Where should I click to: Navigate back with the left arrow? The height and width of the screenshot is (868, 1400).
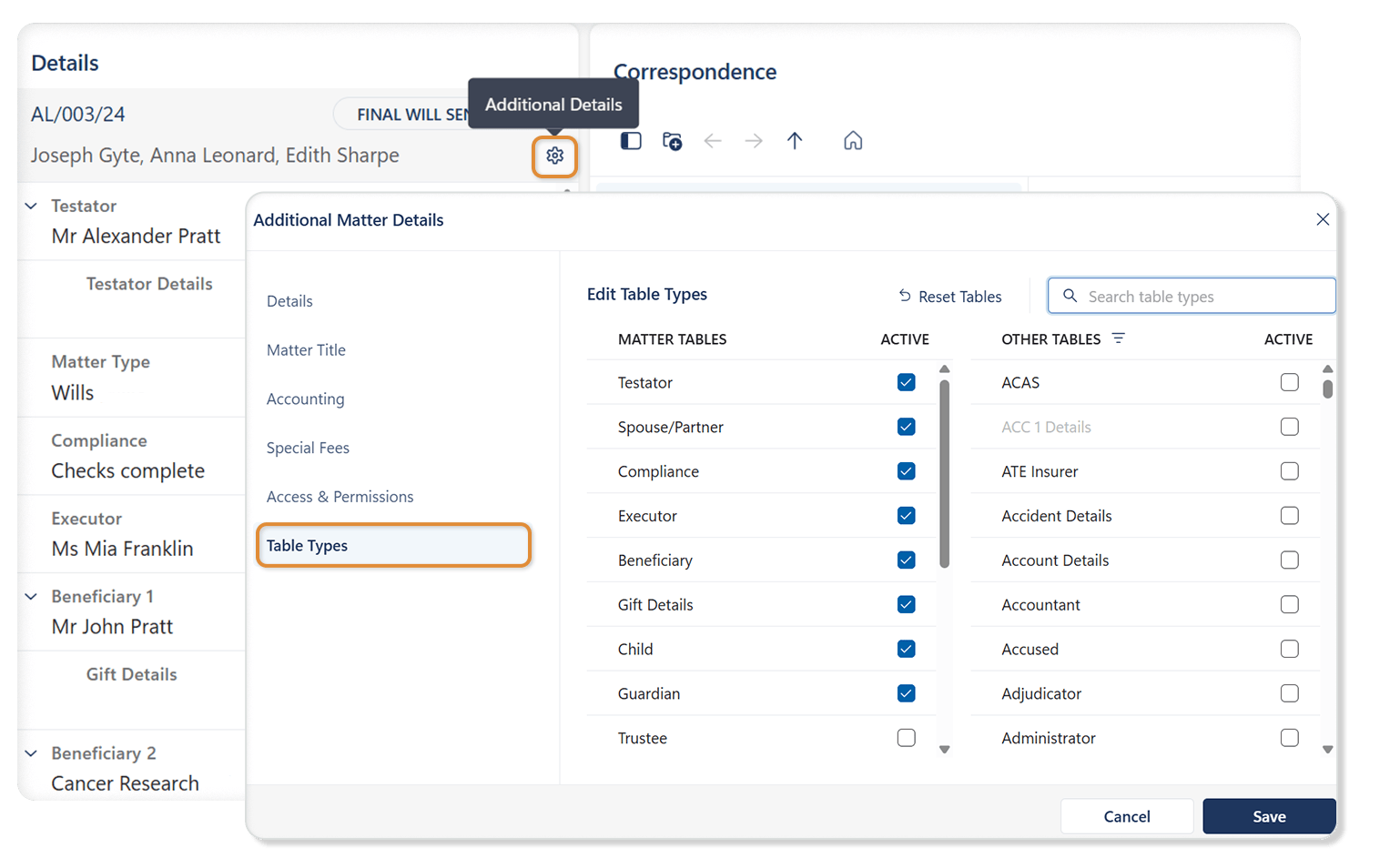pyautogui.click(x=713, y=141)
